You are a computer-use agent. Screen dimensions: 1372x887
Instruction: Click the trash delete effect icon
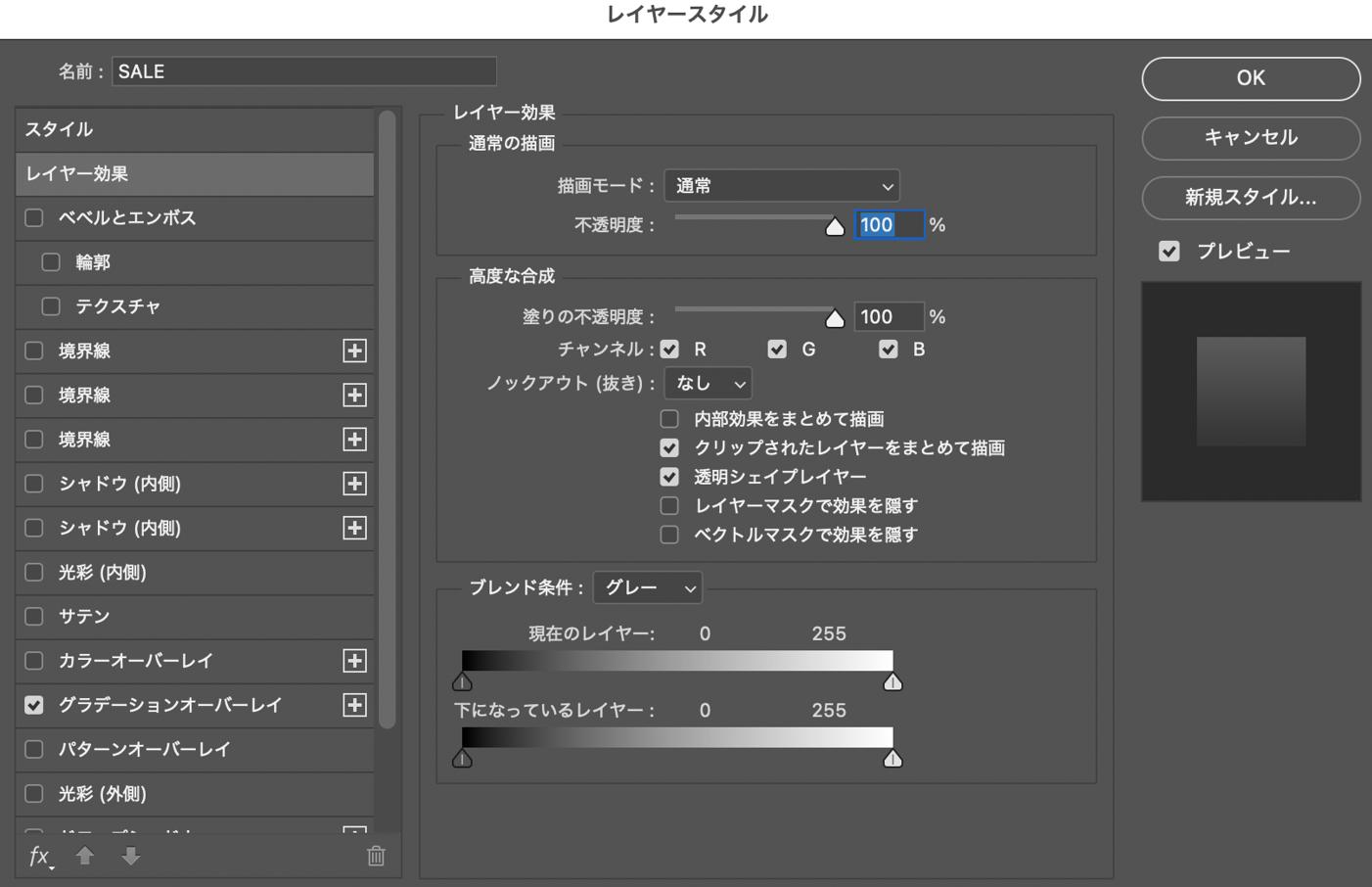click(x=376, y=857)
